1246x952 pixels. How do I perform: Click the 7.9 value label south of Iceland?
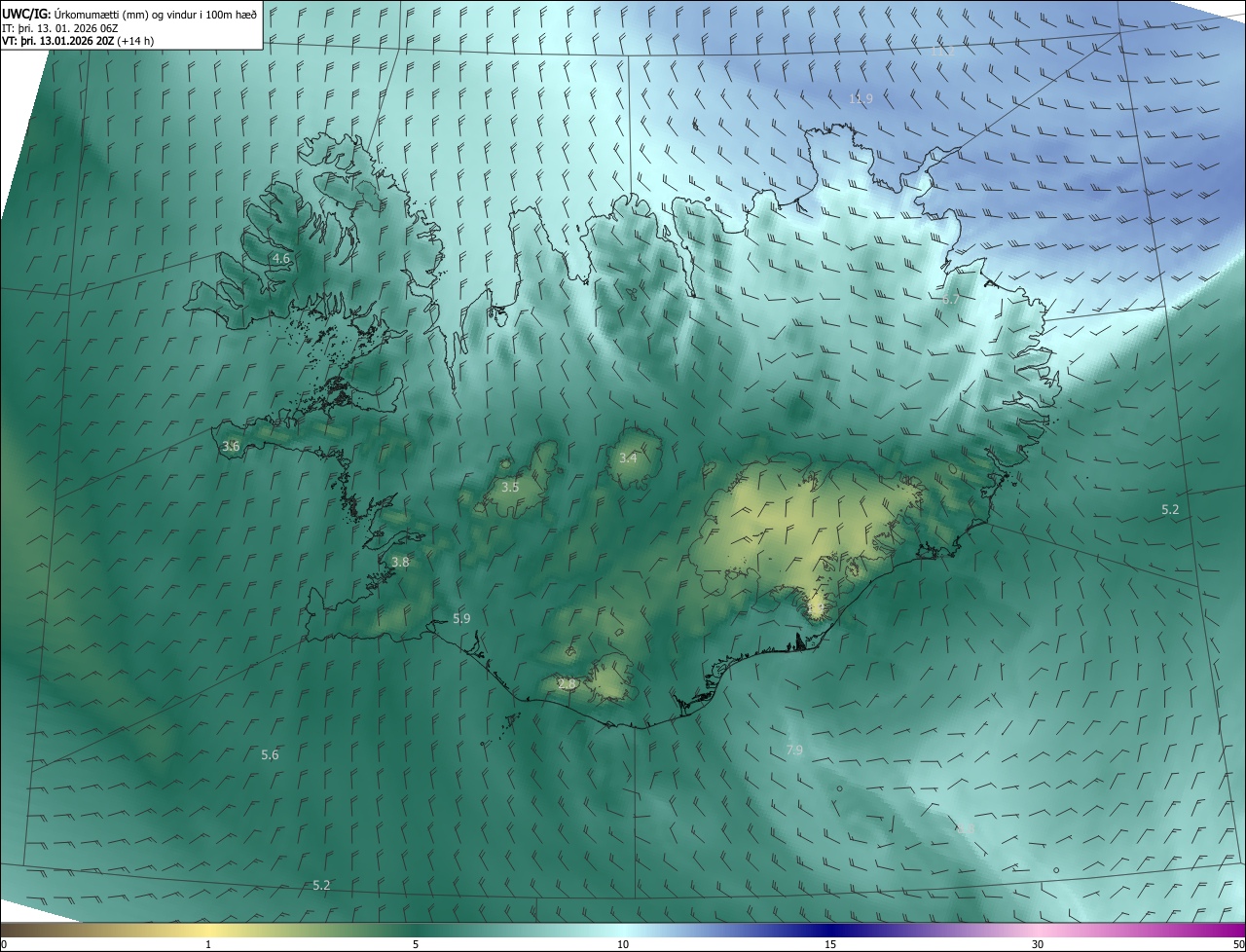794,750
